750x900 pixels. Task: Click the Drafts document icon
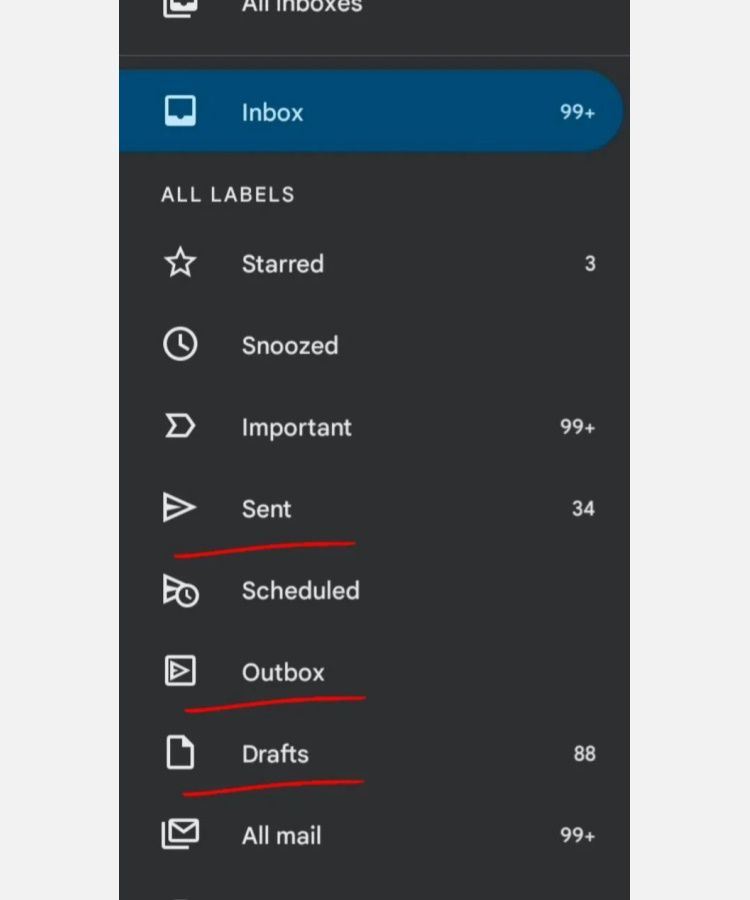pyautogui.click(x=180, y=752)
